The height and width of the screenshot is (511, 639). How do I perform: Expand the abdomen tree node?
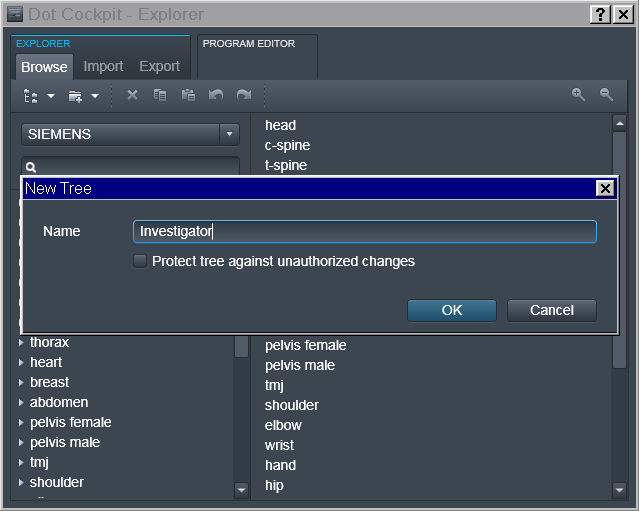tap(21, 403)
